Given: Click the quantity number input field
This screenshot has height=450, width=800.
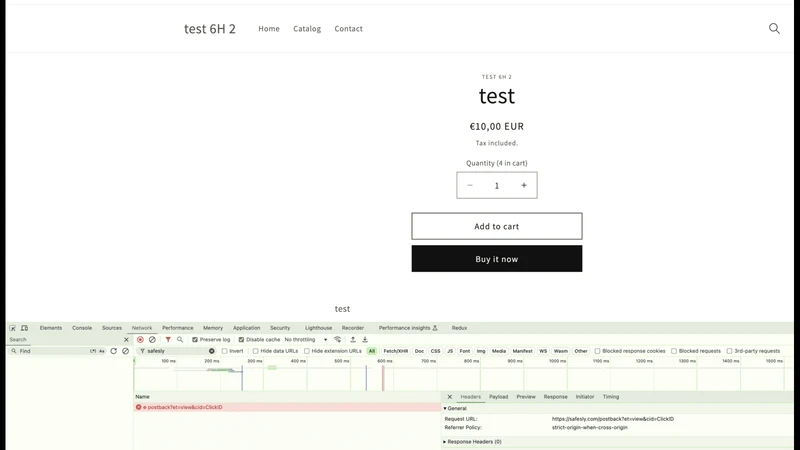Looking at the screenshot, I should [x=496, y=186].
